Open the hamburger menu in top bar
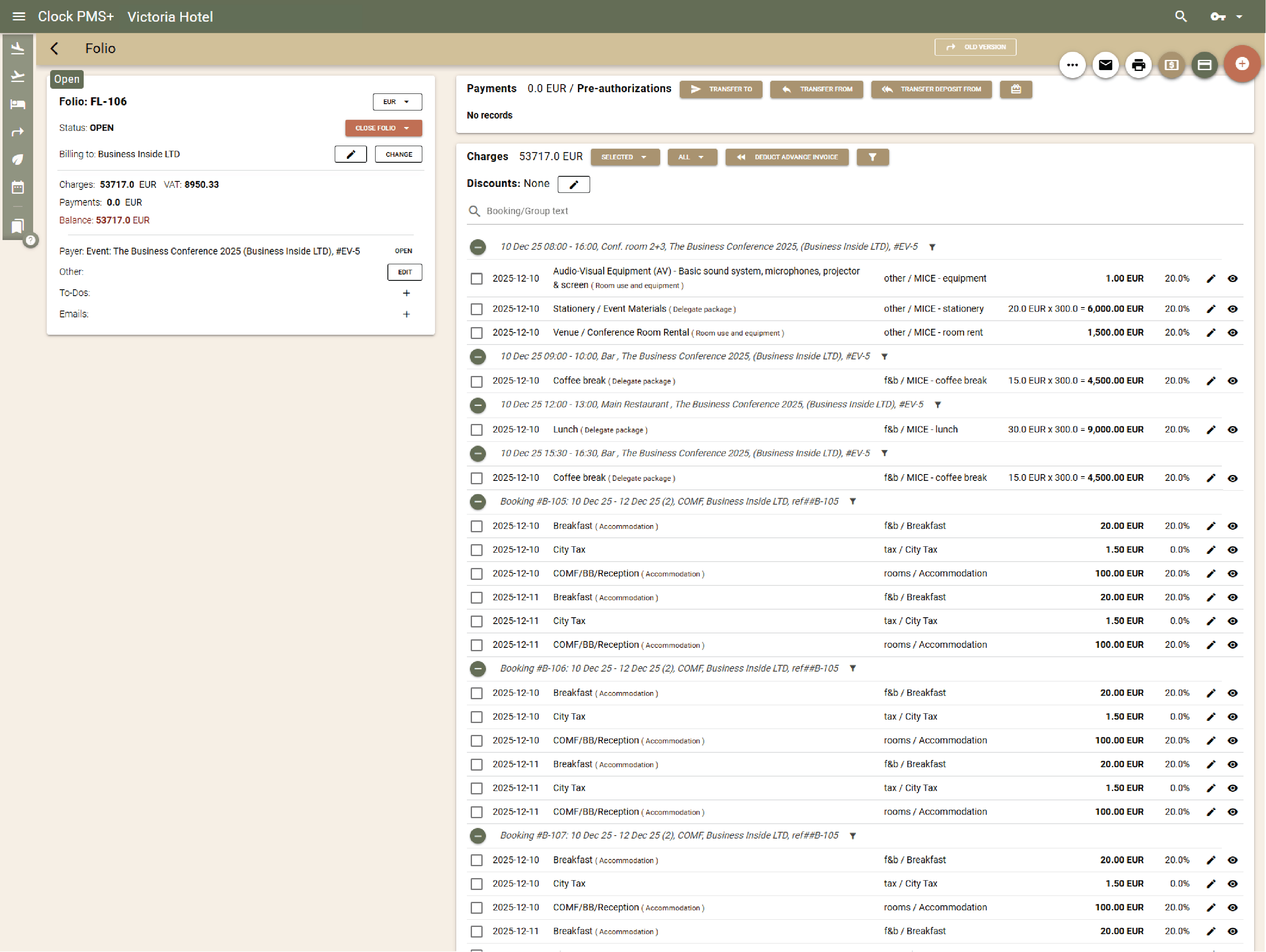This screenshot has height=952, width=1266. pyautogui.click(x=19, y=16)
